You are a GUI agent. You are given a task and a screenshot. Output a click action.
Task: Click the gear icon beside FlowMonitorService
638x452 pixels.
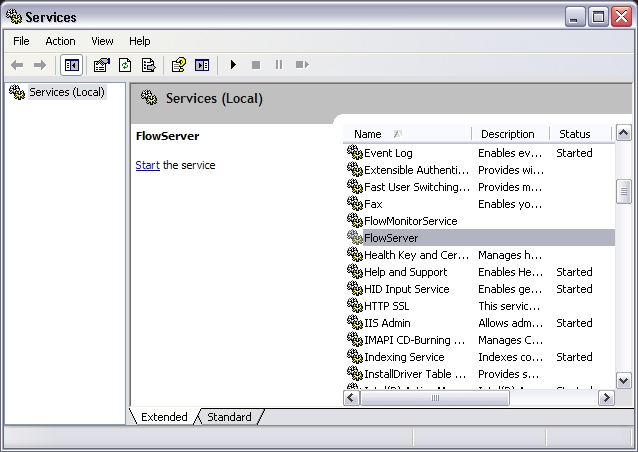(354, 221)
